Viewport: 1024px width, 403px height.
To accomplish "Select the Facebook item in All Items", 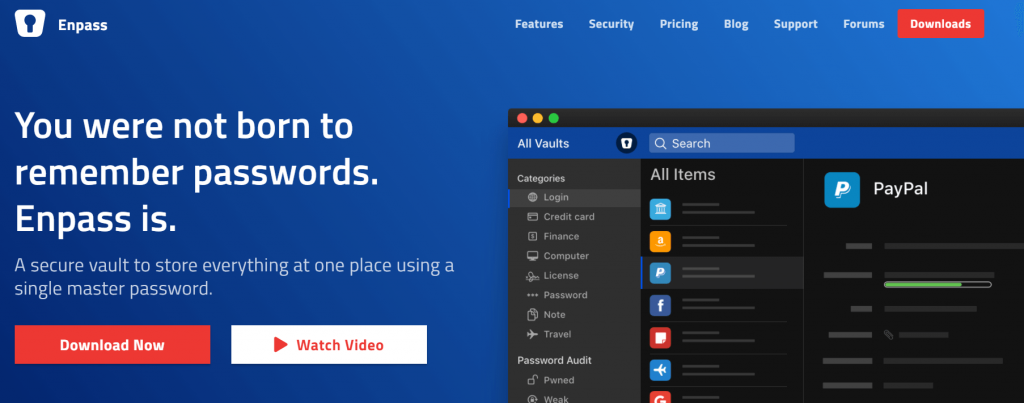I will pos(722,305).
